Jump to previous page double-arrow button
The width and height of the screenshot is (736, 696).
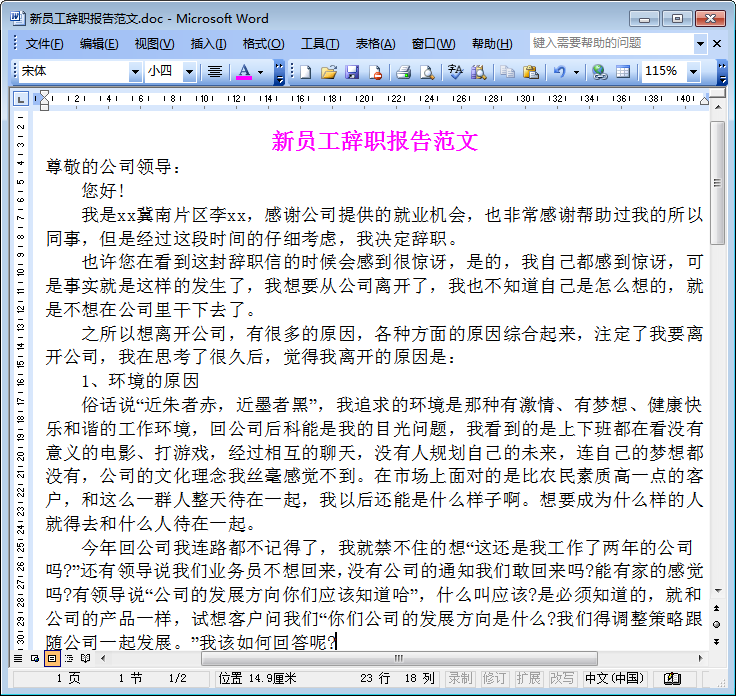(x=716, y=608)
